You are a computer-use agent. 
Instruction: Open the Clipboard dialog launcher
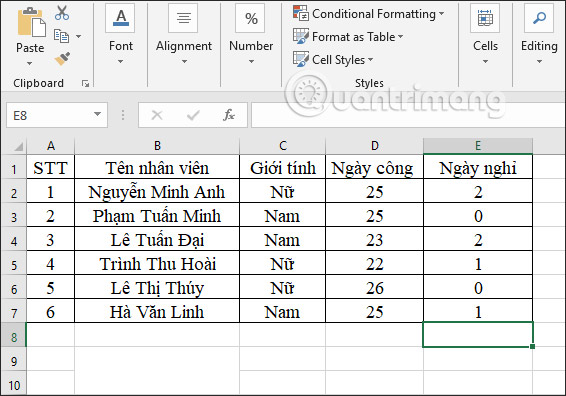(x=86, y=84)
